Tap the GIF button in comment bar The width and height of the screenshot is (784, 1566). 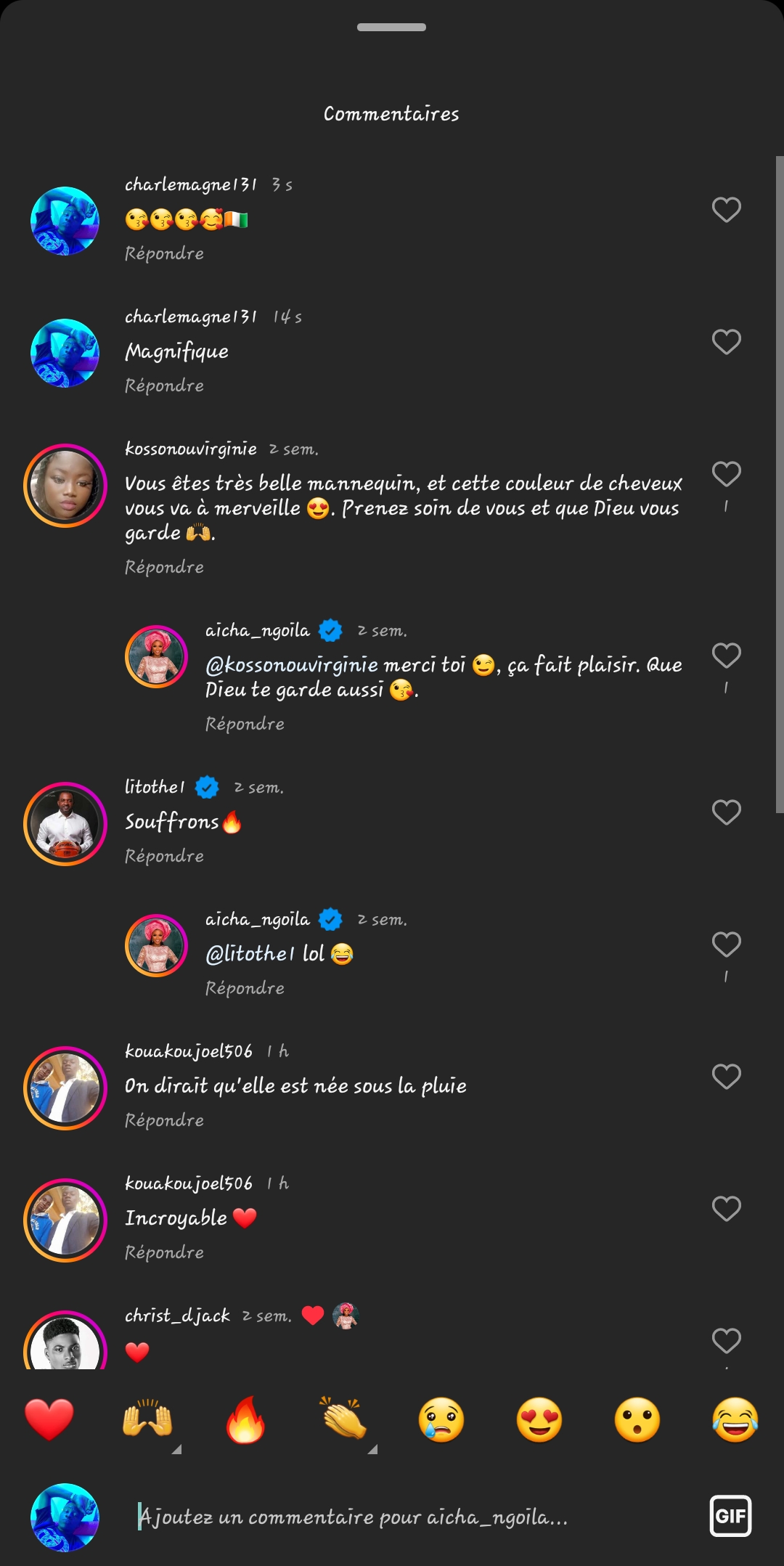click(x=730, y=1516)
